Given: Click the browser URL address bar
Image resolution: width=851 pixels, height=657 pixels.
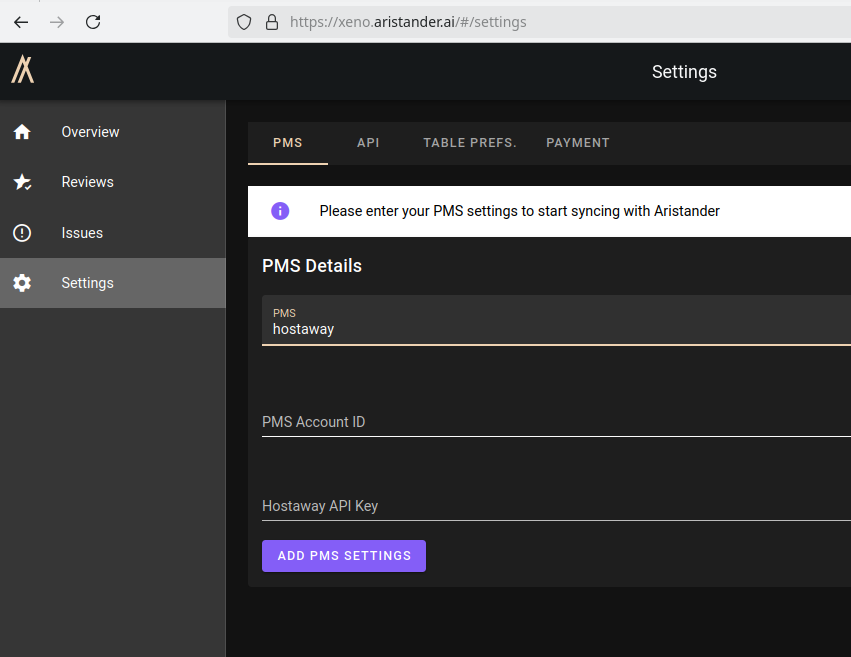Looking at the screenshot, I should (539, 22).
